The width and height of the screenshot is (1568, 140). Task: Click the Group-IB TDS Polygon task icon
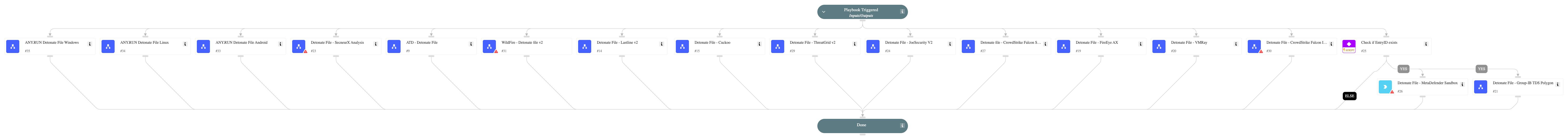1480,87
